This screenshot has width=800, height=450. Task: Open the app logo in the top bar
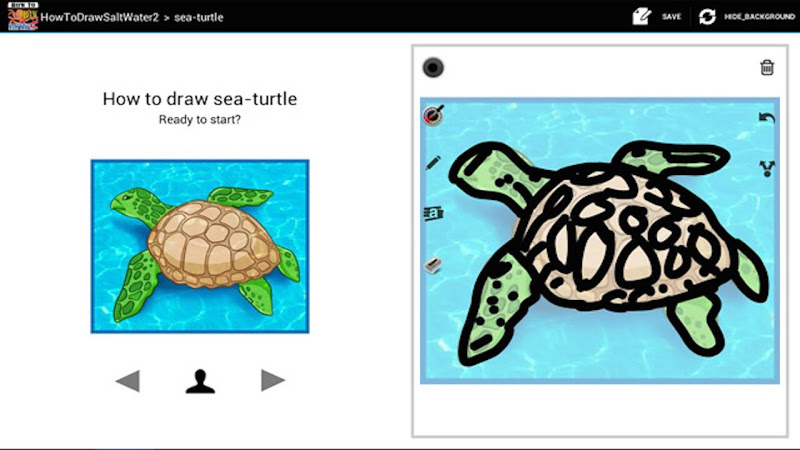22,16
